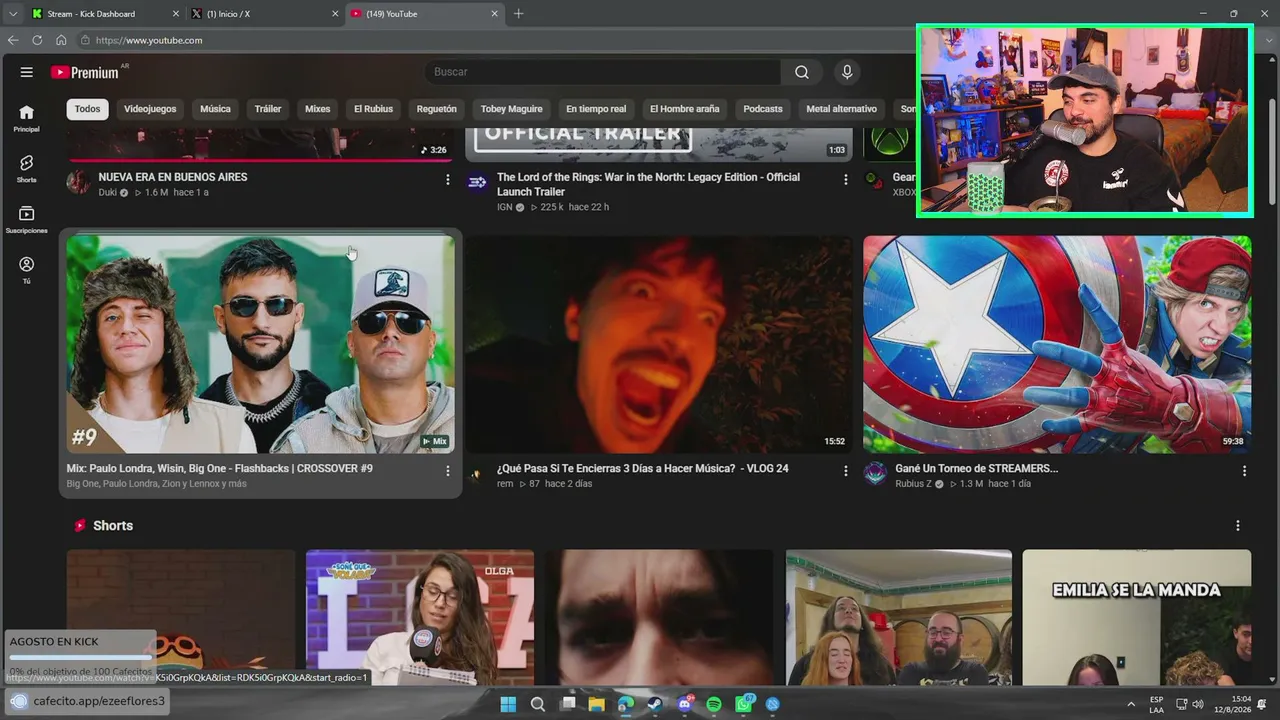Filter by Podcasts chip
This screenshot has height=720, width=1280.
pos(763,109)
